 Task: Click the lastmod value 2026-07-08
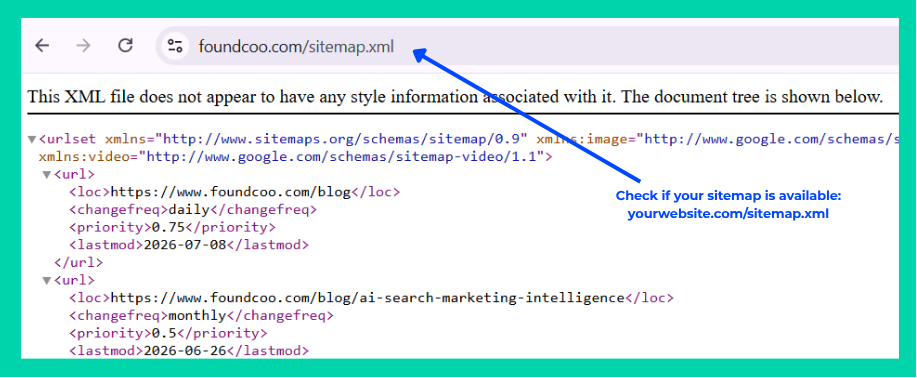tap(184, 245)
